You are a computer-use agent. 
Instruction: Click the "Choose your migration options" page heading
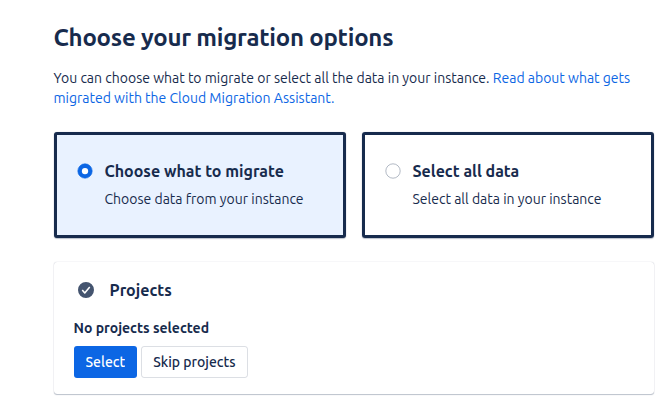[223, 38]
